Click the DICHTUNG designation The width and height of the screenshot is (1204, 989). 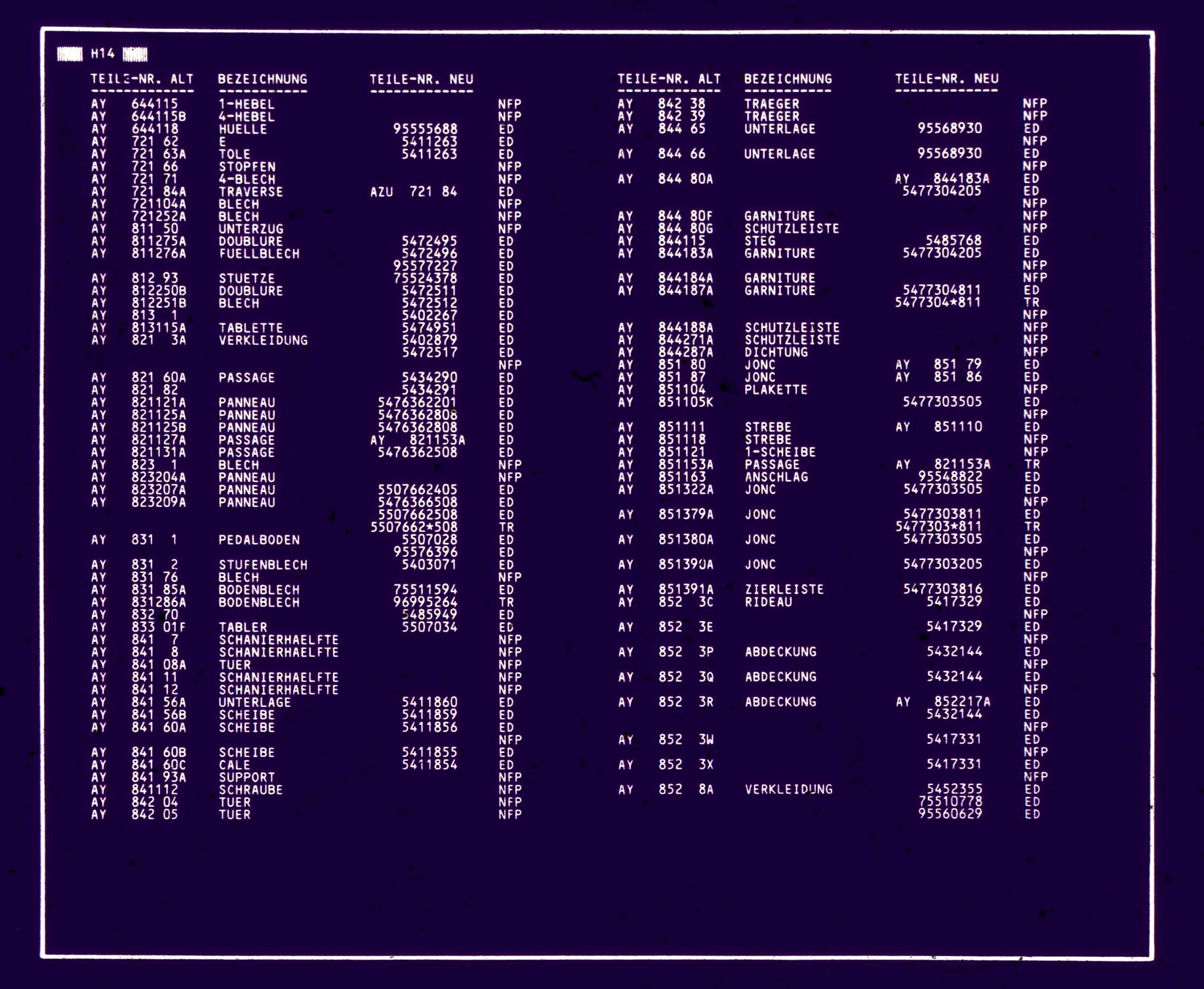776,352
